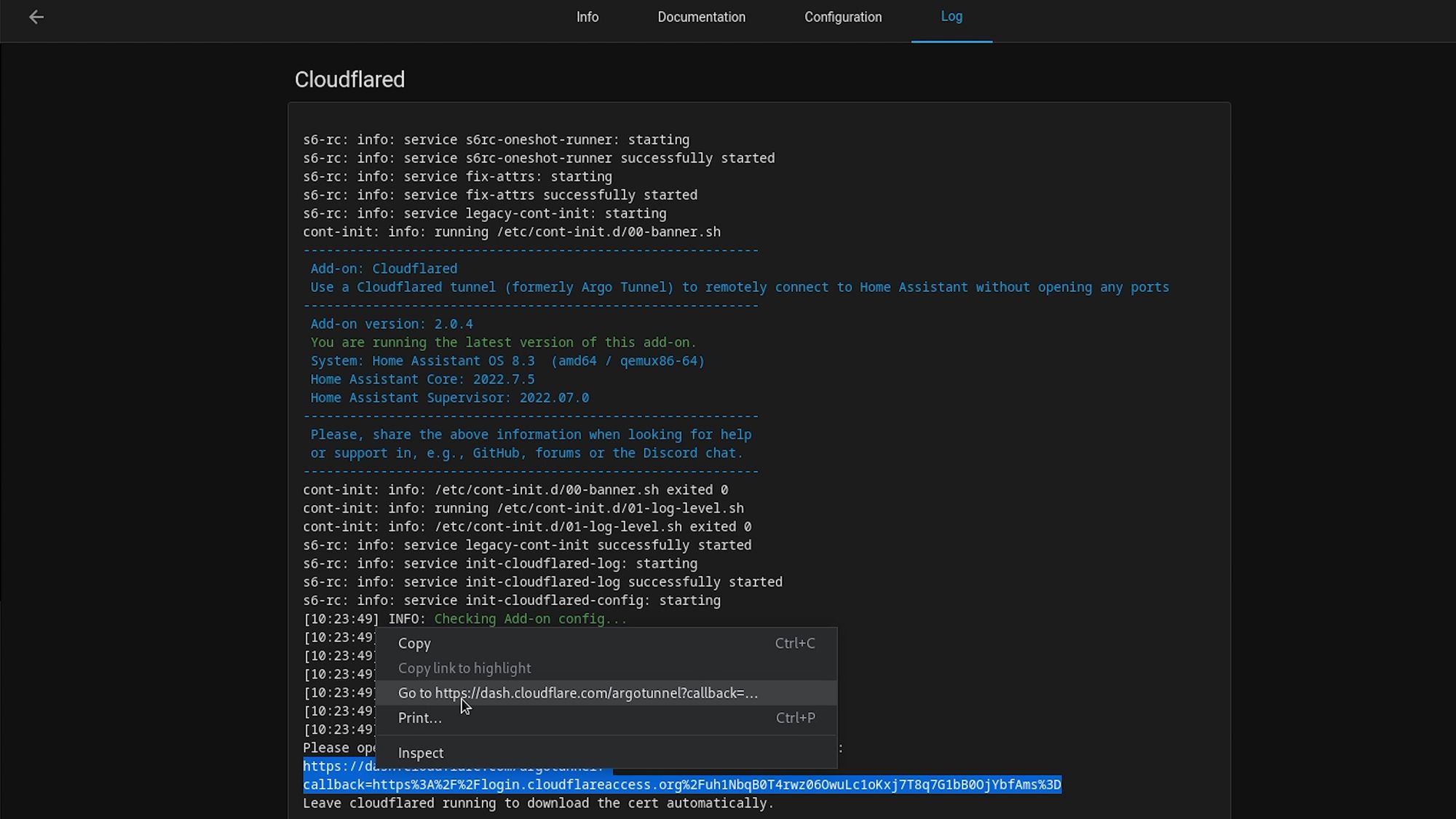
Task: Click 'Home Assistant Supervisor: 2022.07.0' line
Action: 450,398
